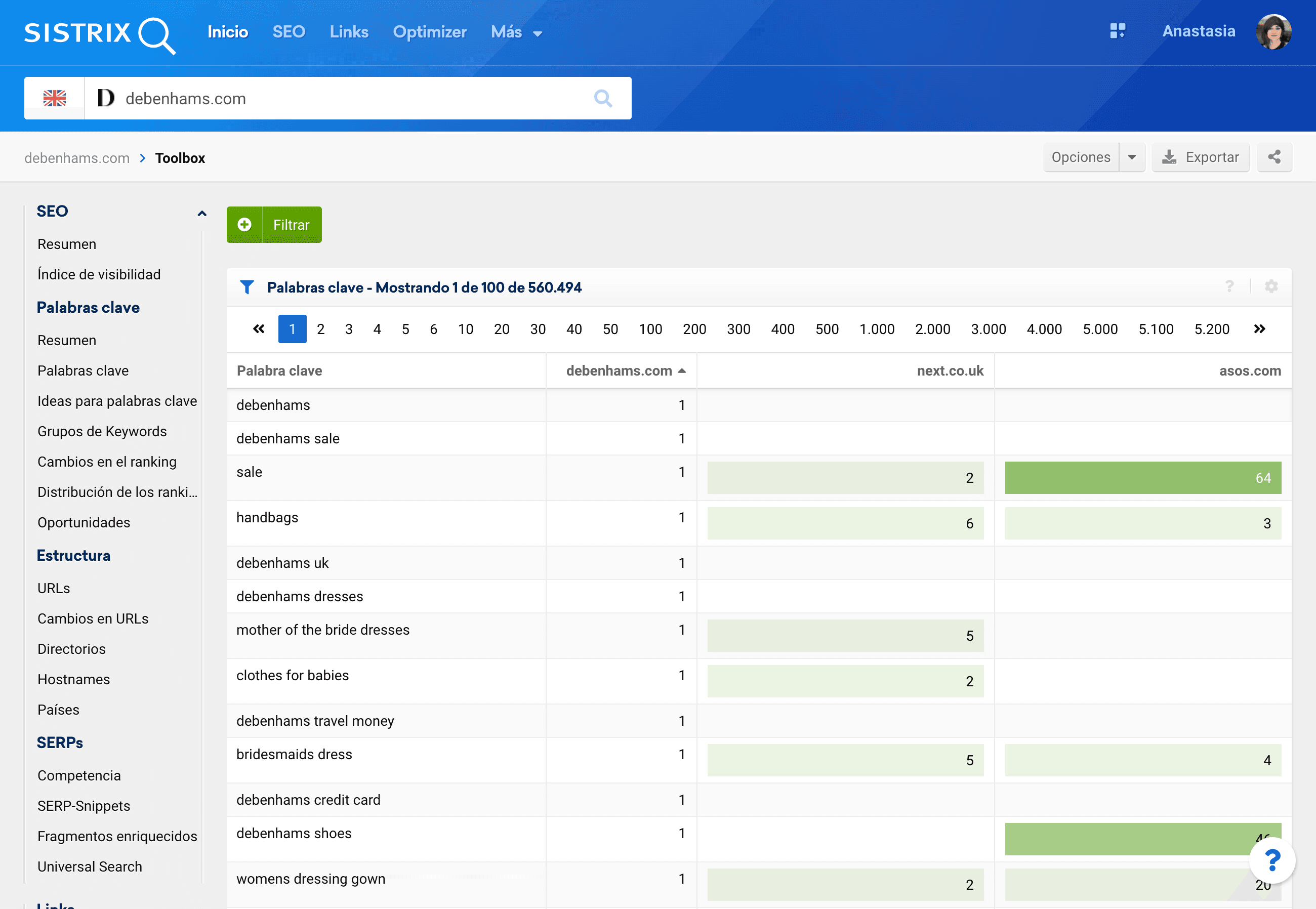This screenshot has height=909, width=1316.
Task: Open the Opciones dropdown arrow
Action: tap(1131, 157)
